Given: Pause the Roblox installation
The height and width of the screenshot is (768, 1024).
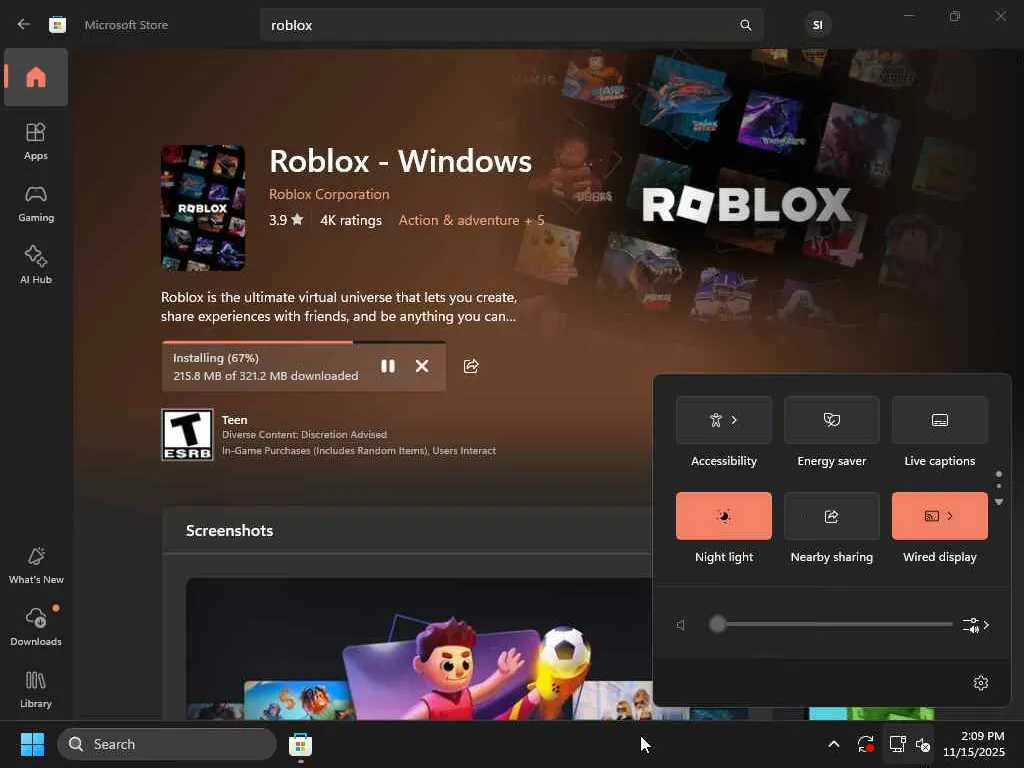Looking at the screenshot, I should click(x=388, y=366).
